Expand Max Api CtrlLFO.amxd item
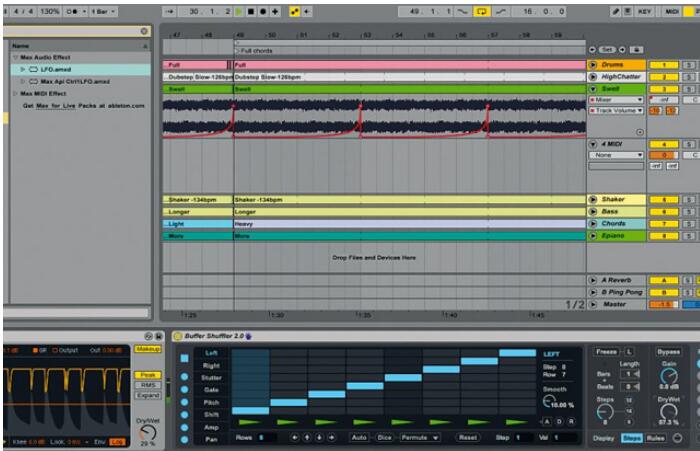Screen dimensions: 700x451 (22, 82)
